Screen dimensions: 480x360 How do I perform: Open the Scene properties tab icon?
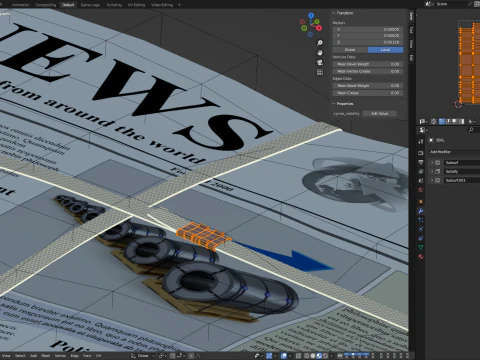coord(421,180)
